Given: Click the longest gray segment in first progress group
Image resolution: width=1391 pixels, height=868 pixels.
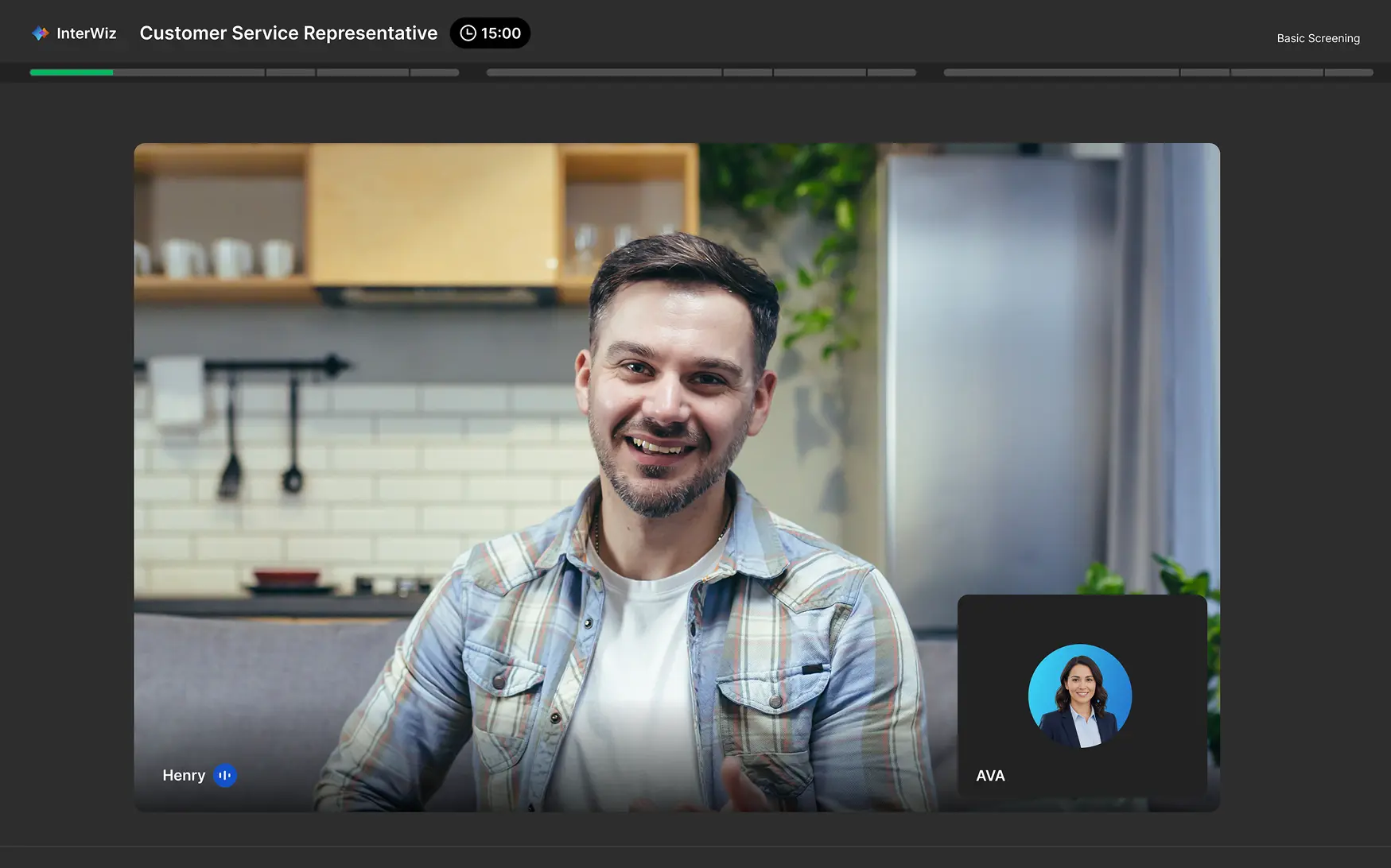Looking at the screenshot, I should point(188,72).
